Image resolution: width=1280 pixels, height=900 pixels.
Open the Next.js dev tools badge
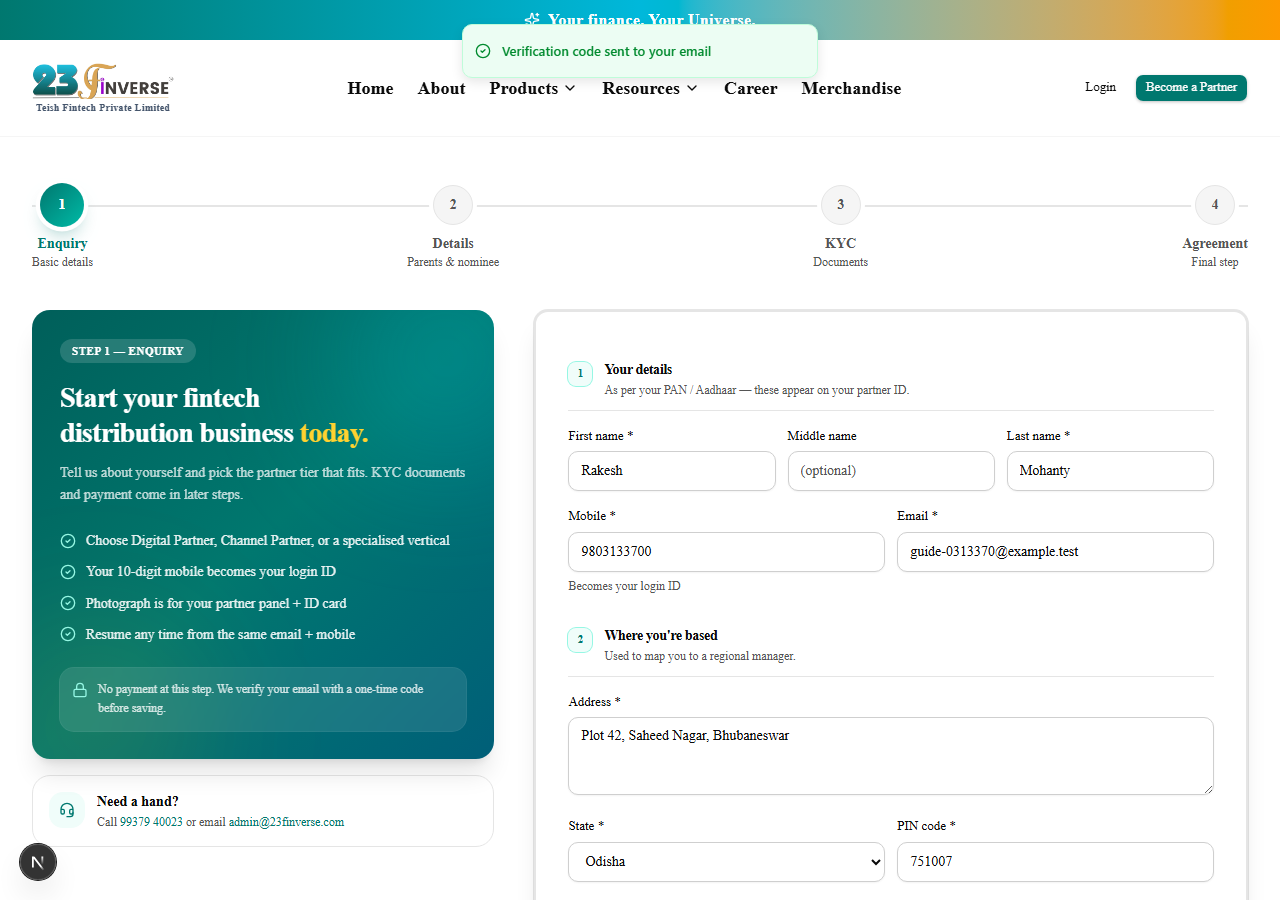click(x=38, y=862)
